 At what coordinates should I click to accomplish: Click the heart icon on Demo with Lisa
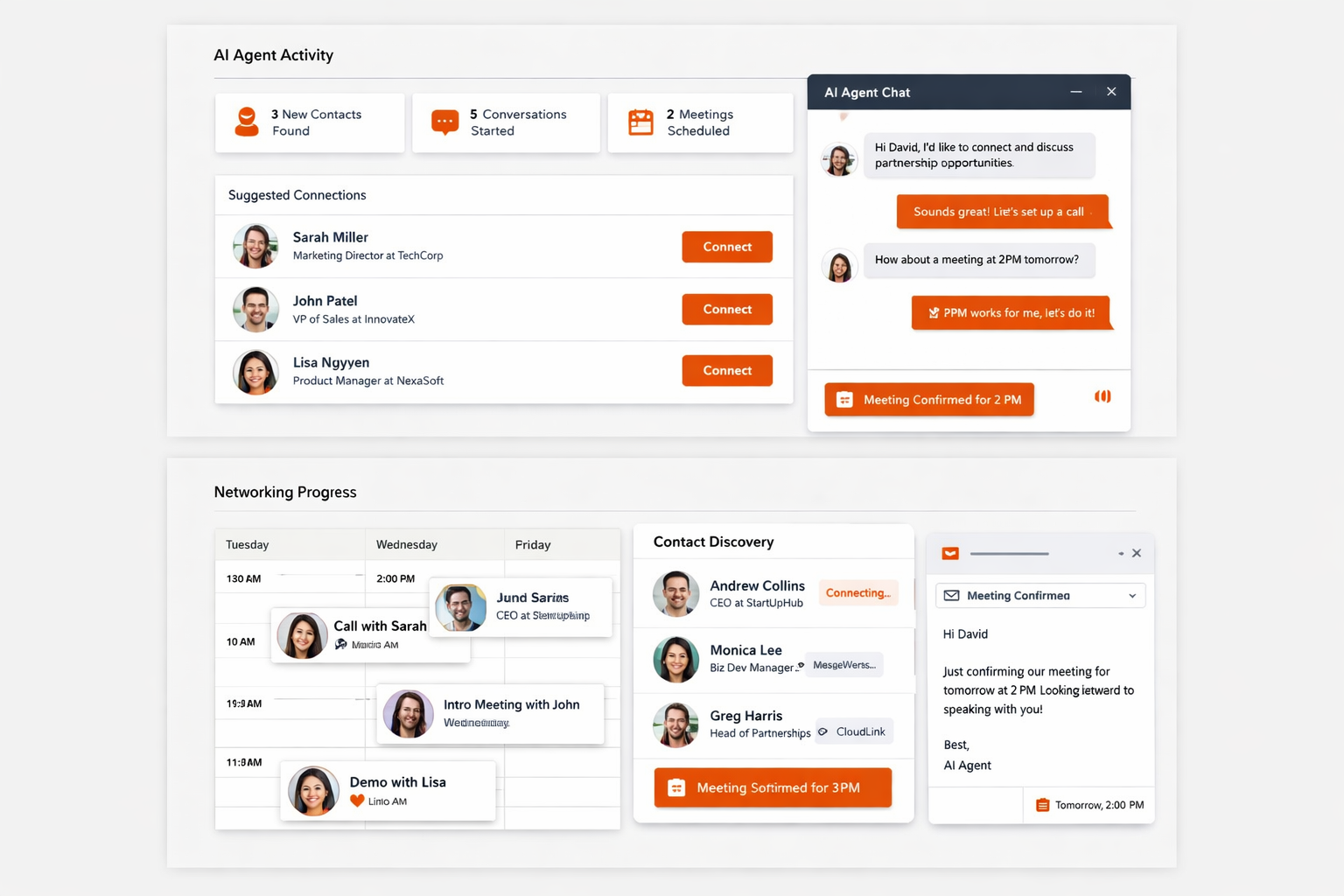click(357, 801)
